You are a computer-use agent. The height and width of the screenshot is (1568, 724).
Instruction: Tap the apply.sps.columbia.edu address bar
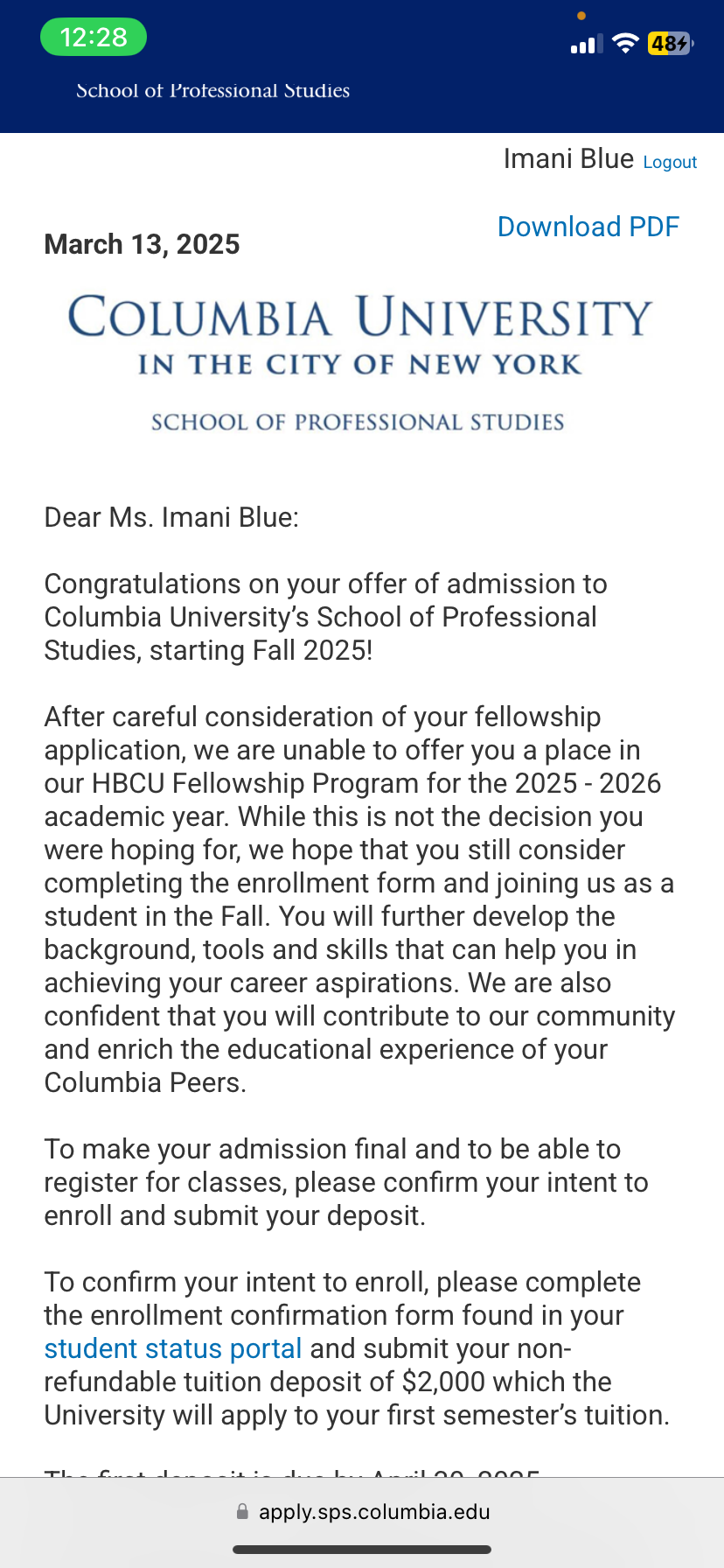(373, 1511)
